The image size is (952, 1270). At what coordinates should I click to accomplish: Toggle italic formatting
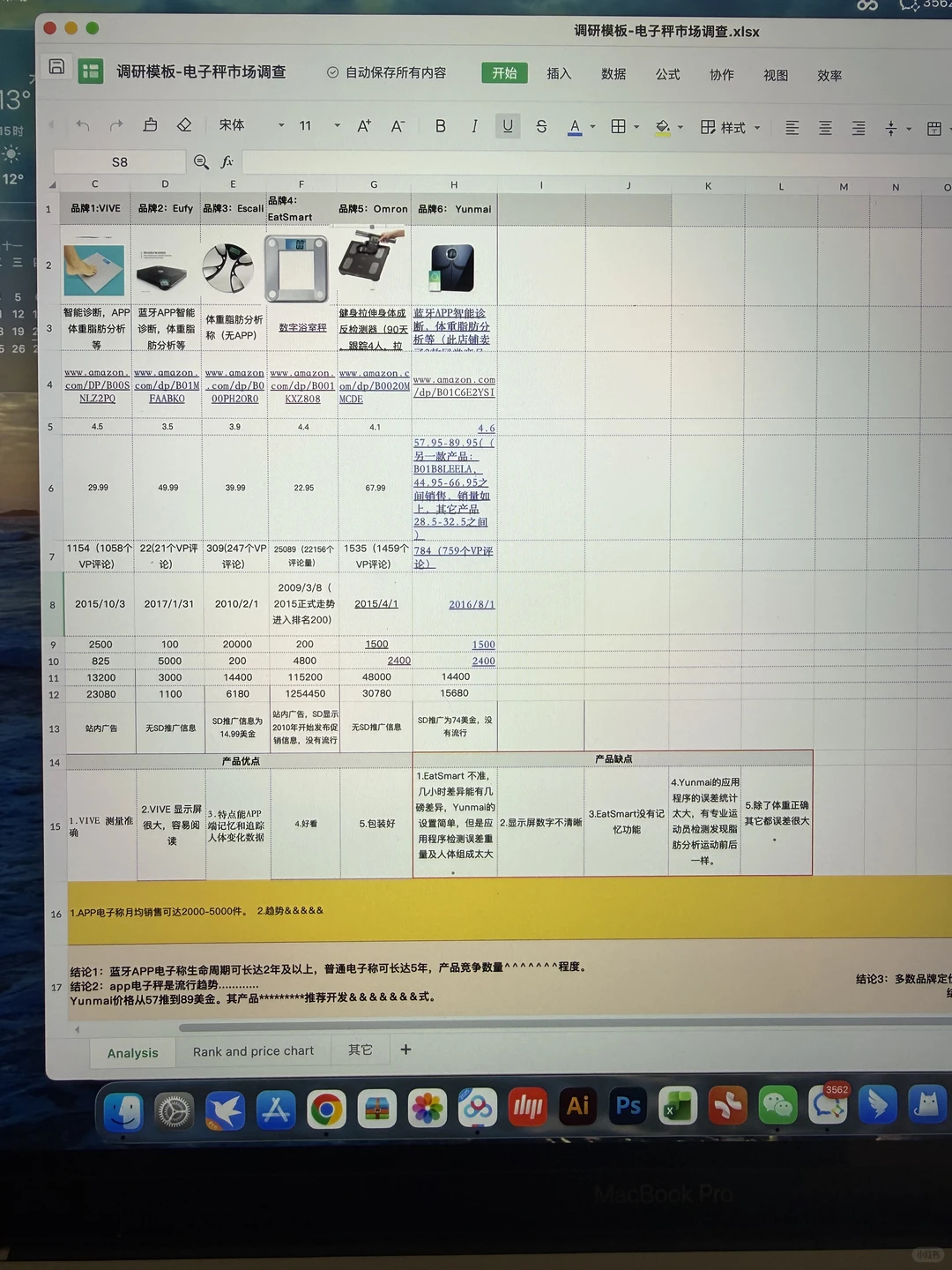(x=474, y=126)
